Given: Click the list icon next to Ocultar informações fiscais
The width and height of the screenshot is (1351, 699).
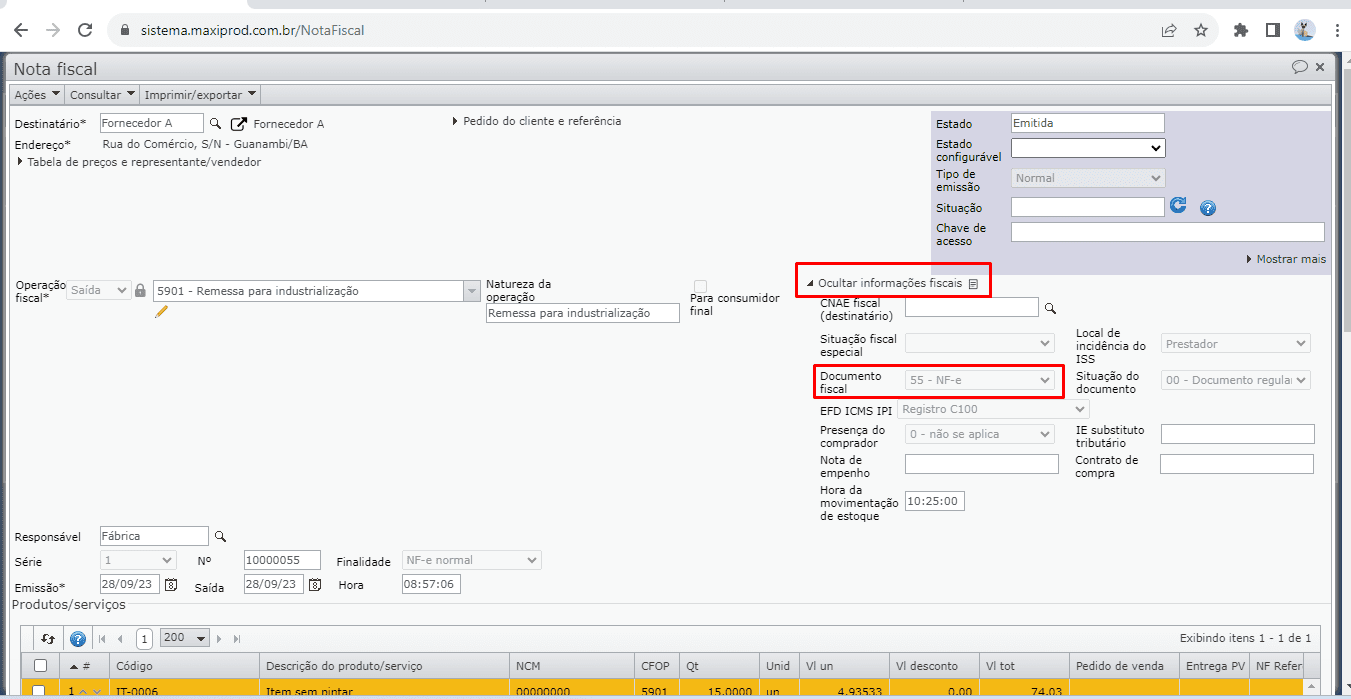Looking at the screenshot, I should click(x=973, y=284).
